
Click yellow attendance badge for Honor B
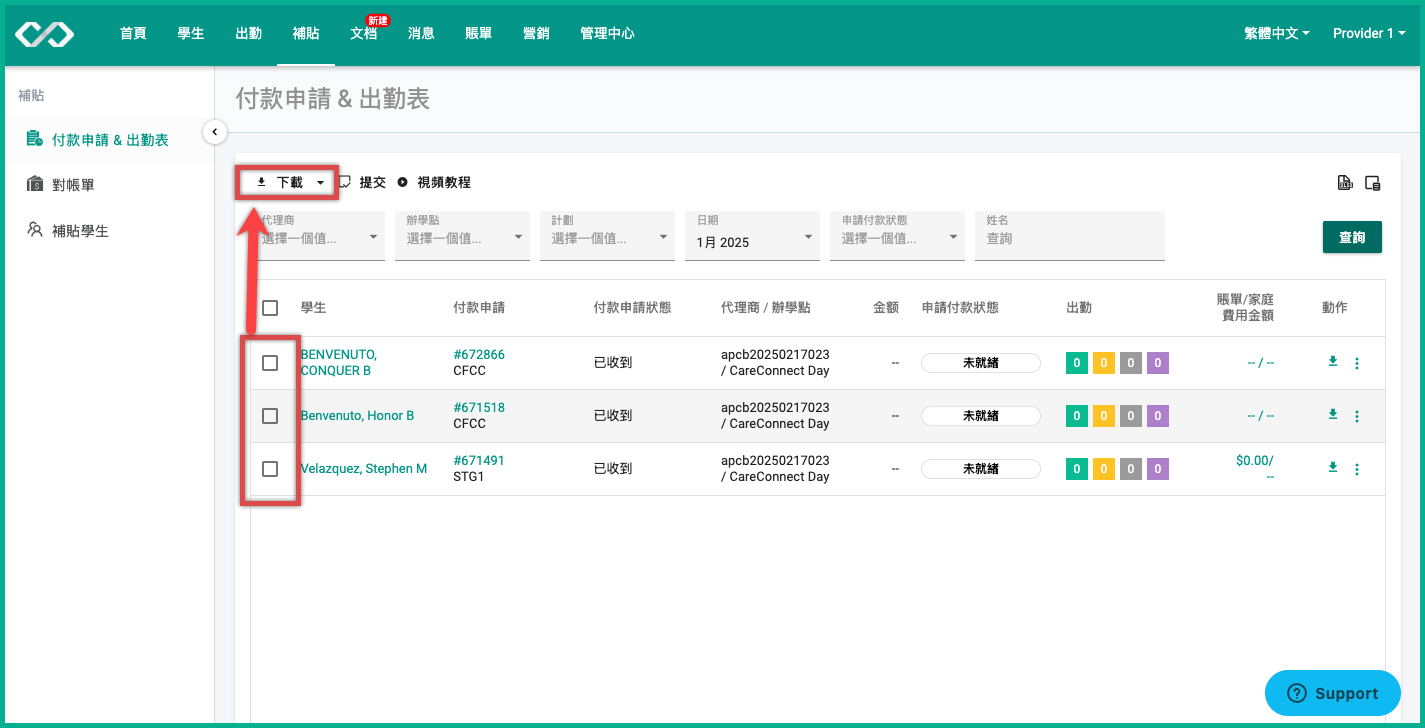click(1104, 416)
